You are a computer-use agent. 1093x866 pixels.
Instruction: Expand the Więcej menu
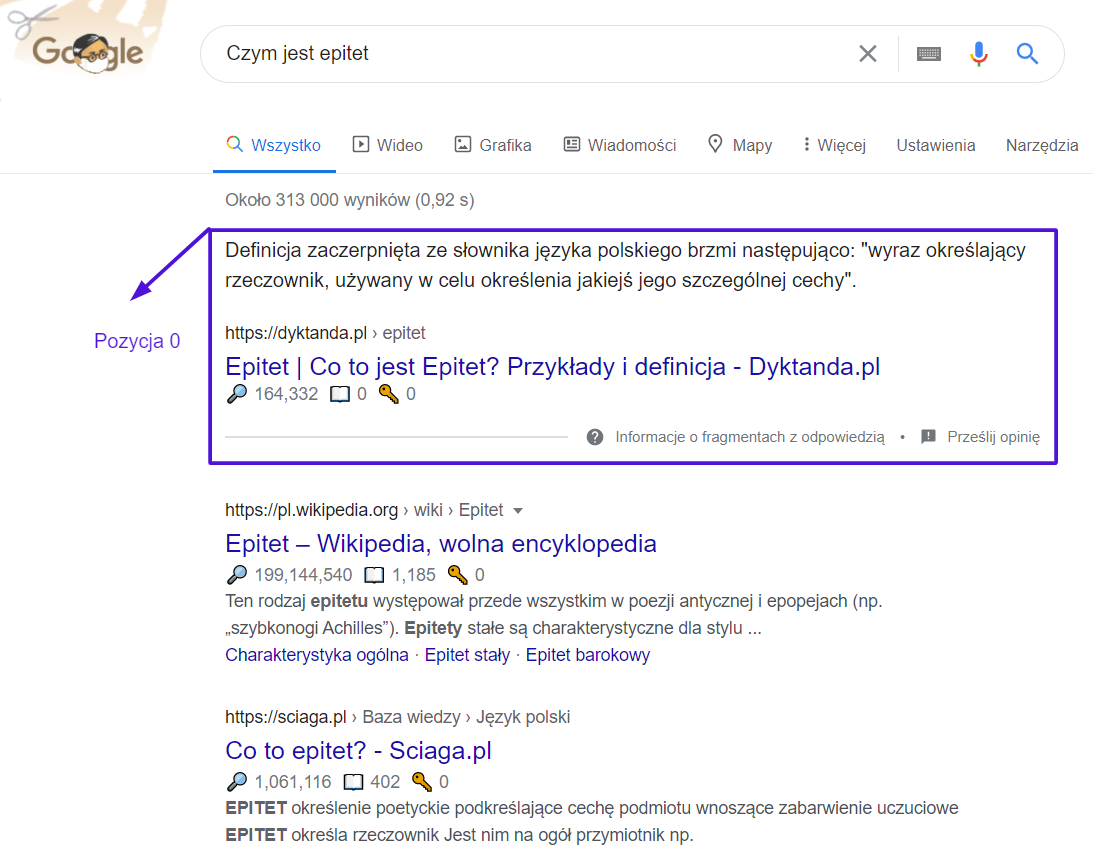pos(834,145)
